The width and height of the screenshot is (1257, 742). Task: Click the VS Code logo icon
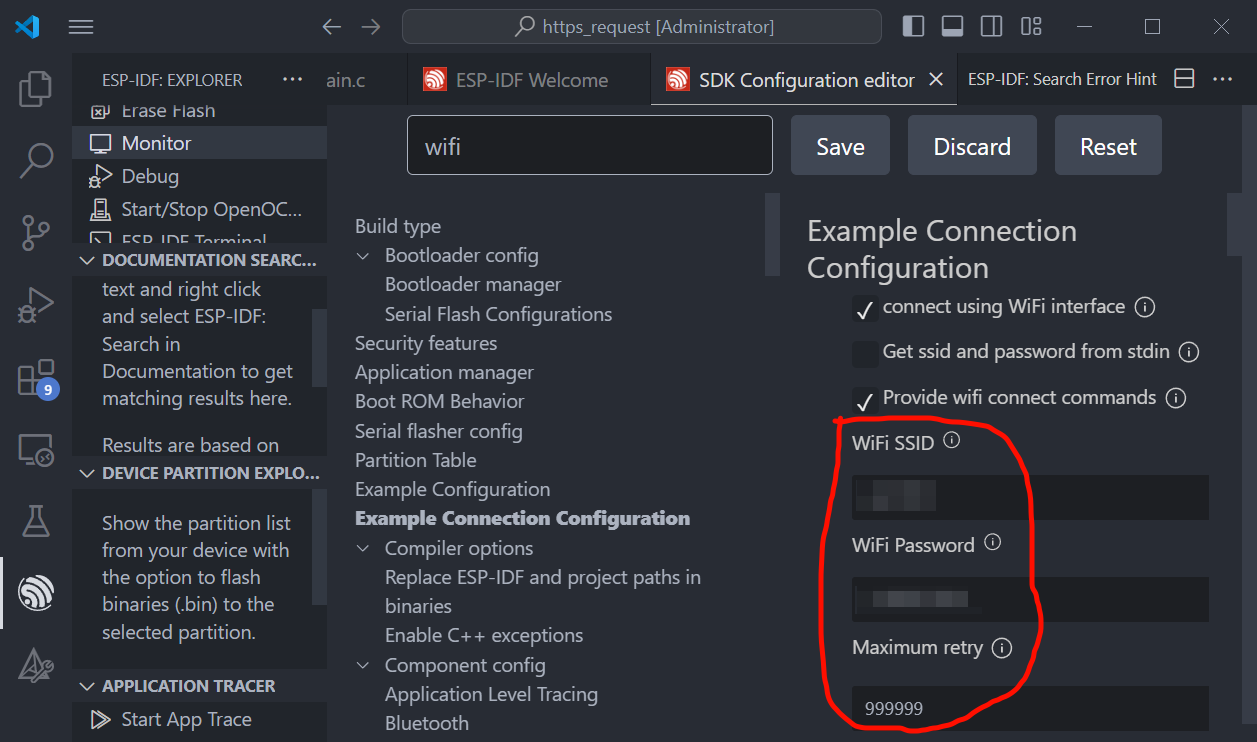click(x=28, y=27)
